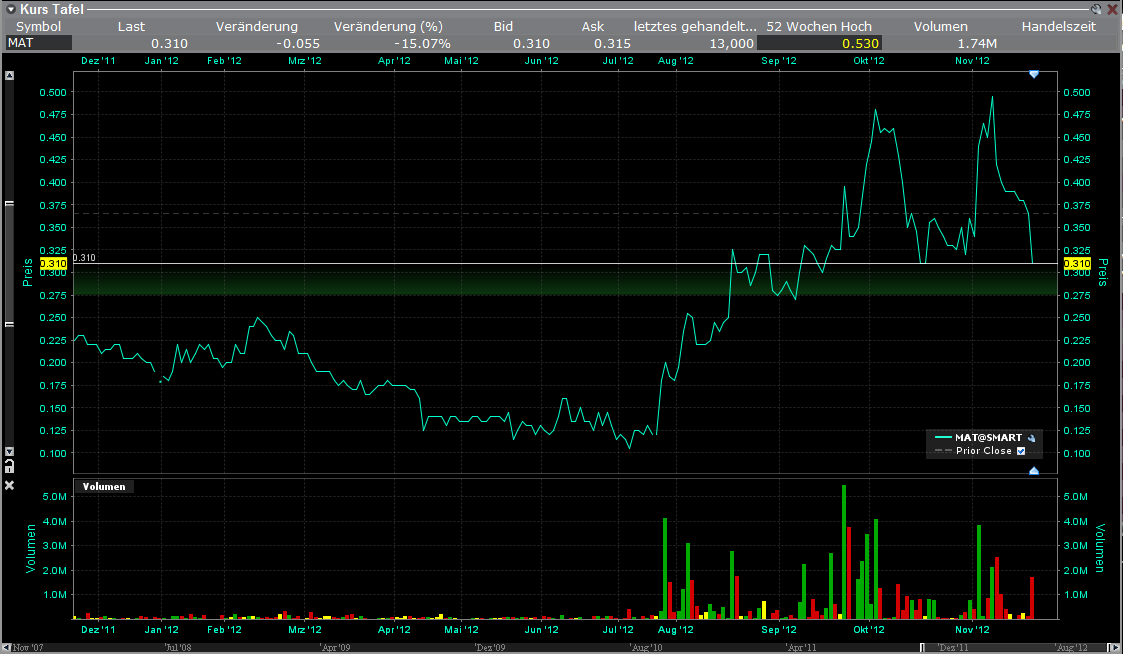
Task: Click the right vertical Volumen axis label
Action: pos(1100,548)
